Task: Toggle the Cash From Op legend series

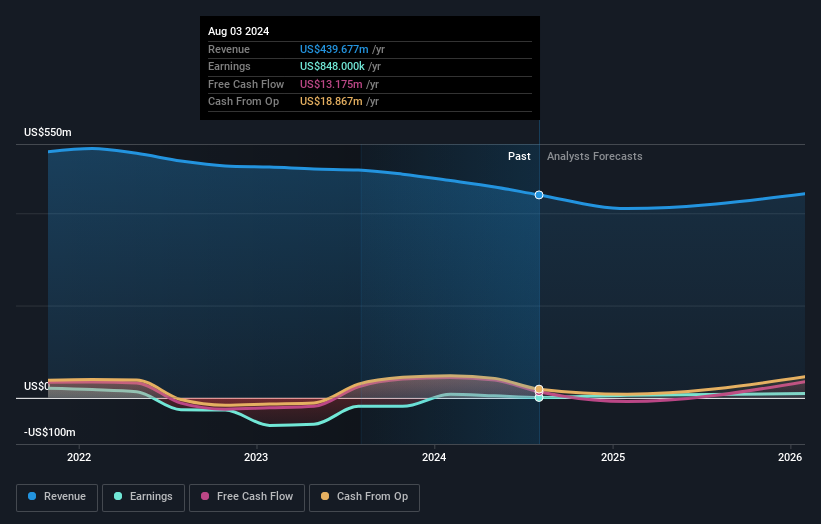Action: 364,497
